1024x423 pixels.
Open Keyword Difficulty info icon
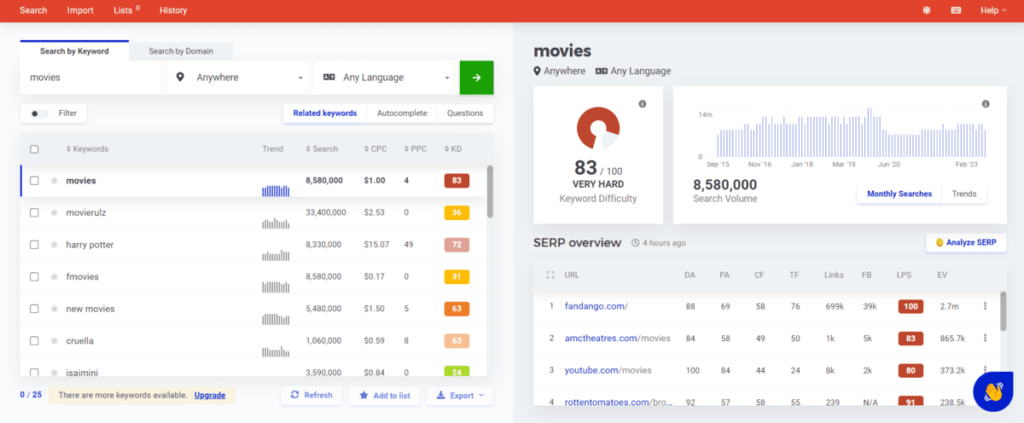[643, 104]
